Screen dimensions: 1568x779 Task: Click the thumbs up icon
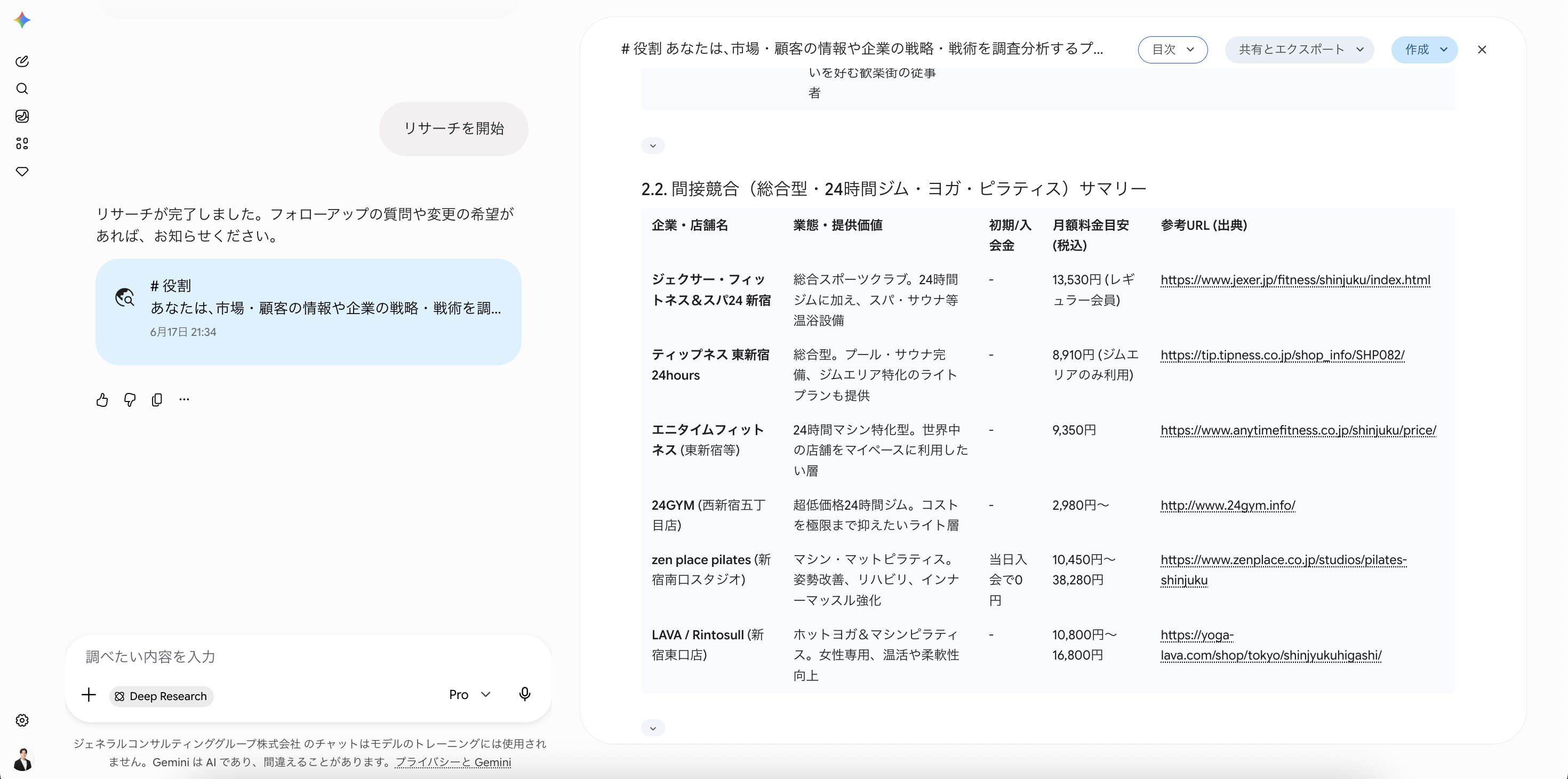tap(102, 400)
